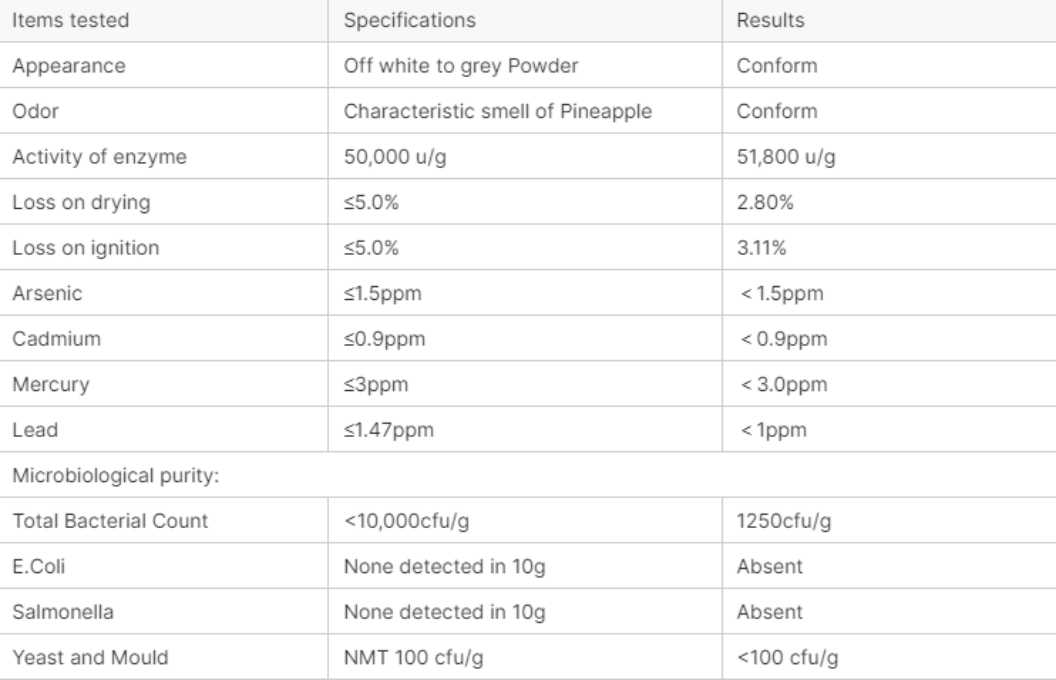Click the "Specifications" column header

(409, 20)
